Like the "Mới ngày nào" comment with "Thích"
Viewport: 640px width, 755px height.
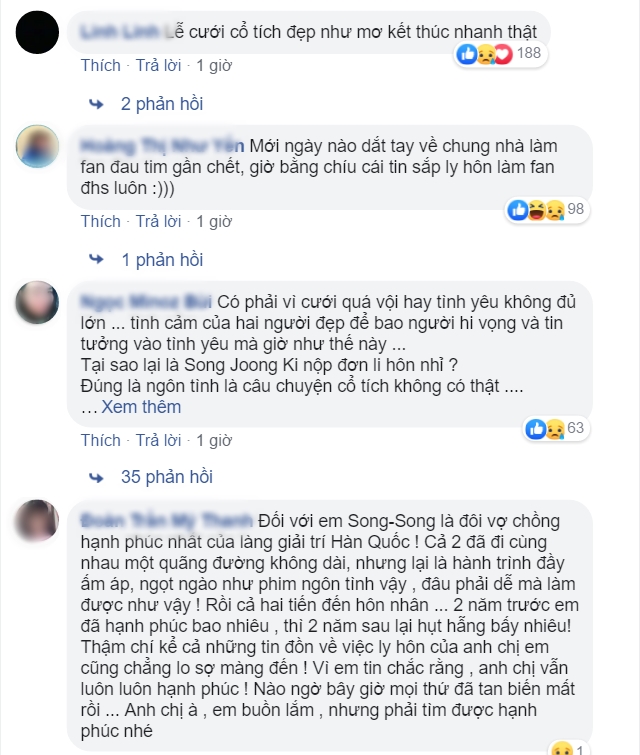tap(101, 221)
